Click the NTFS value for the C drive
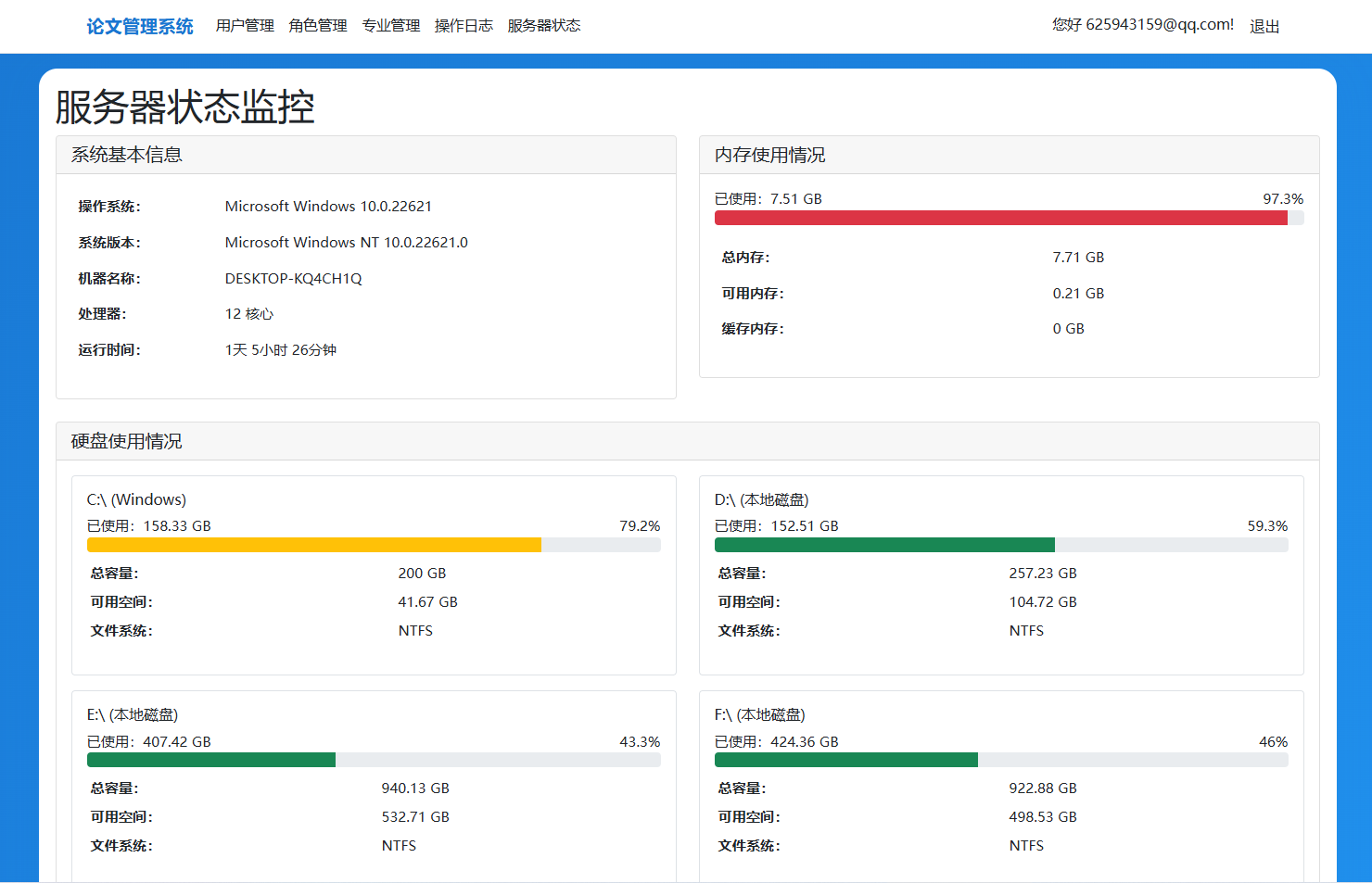 415,631
